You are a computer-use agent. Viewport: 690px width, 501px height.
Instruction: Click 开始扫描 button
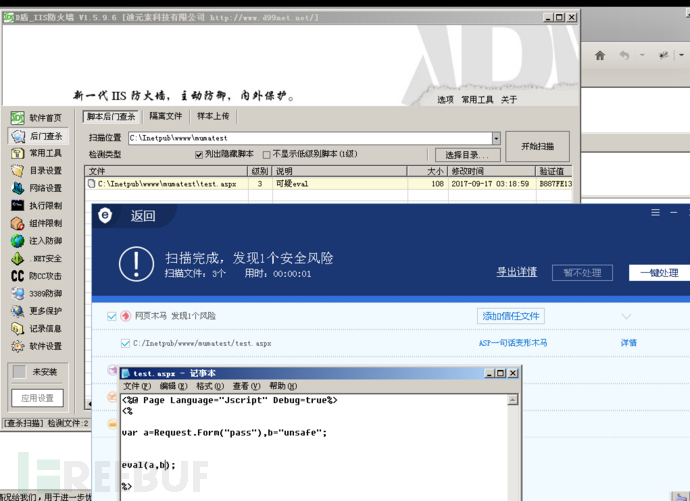click(537, 146)
